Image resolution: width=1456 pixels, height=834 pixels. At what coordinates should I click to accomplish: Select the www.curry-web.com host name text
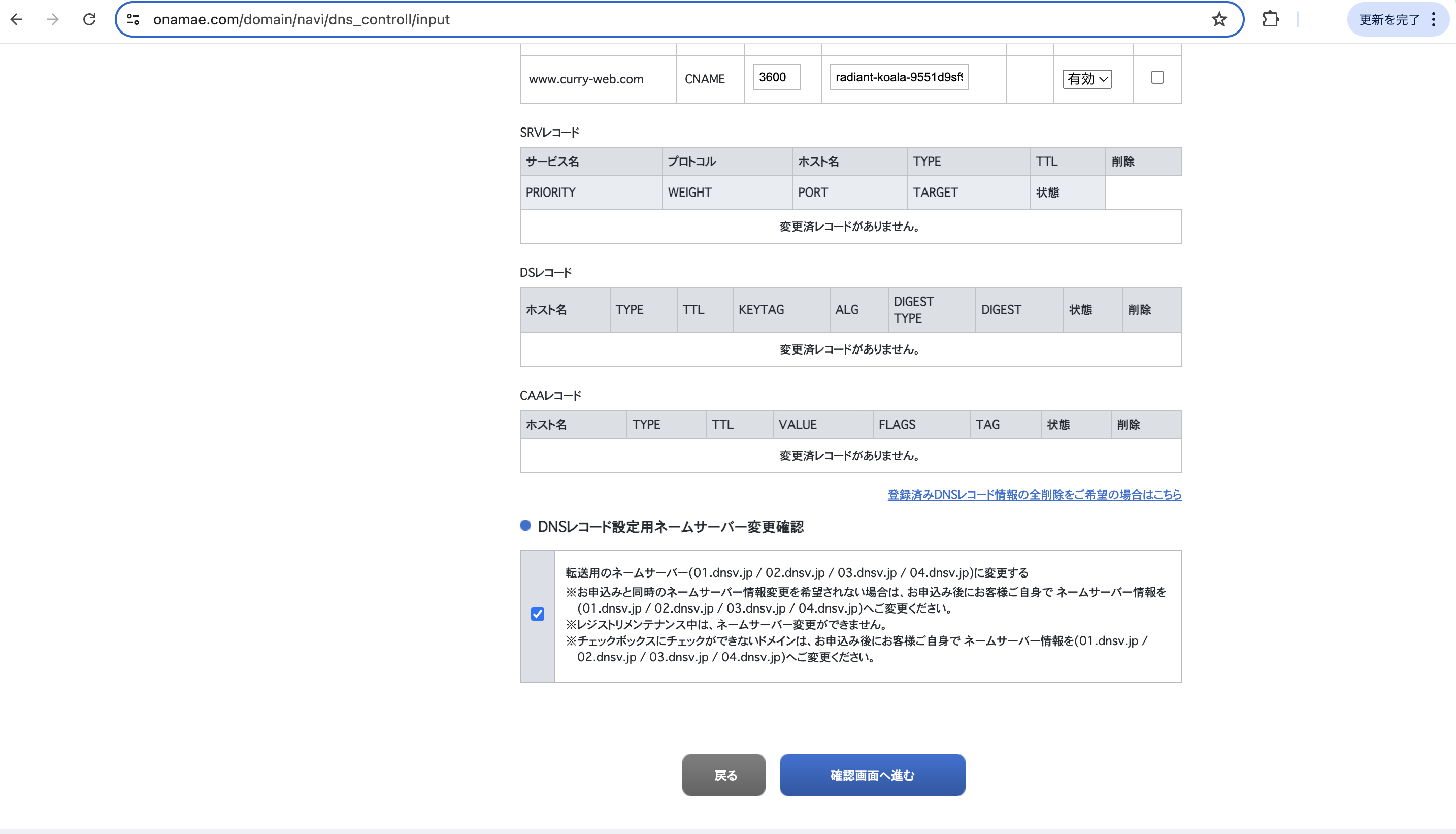586,79
